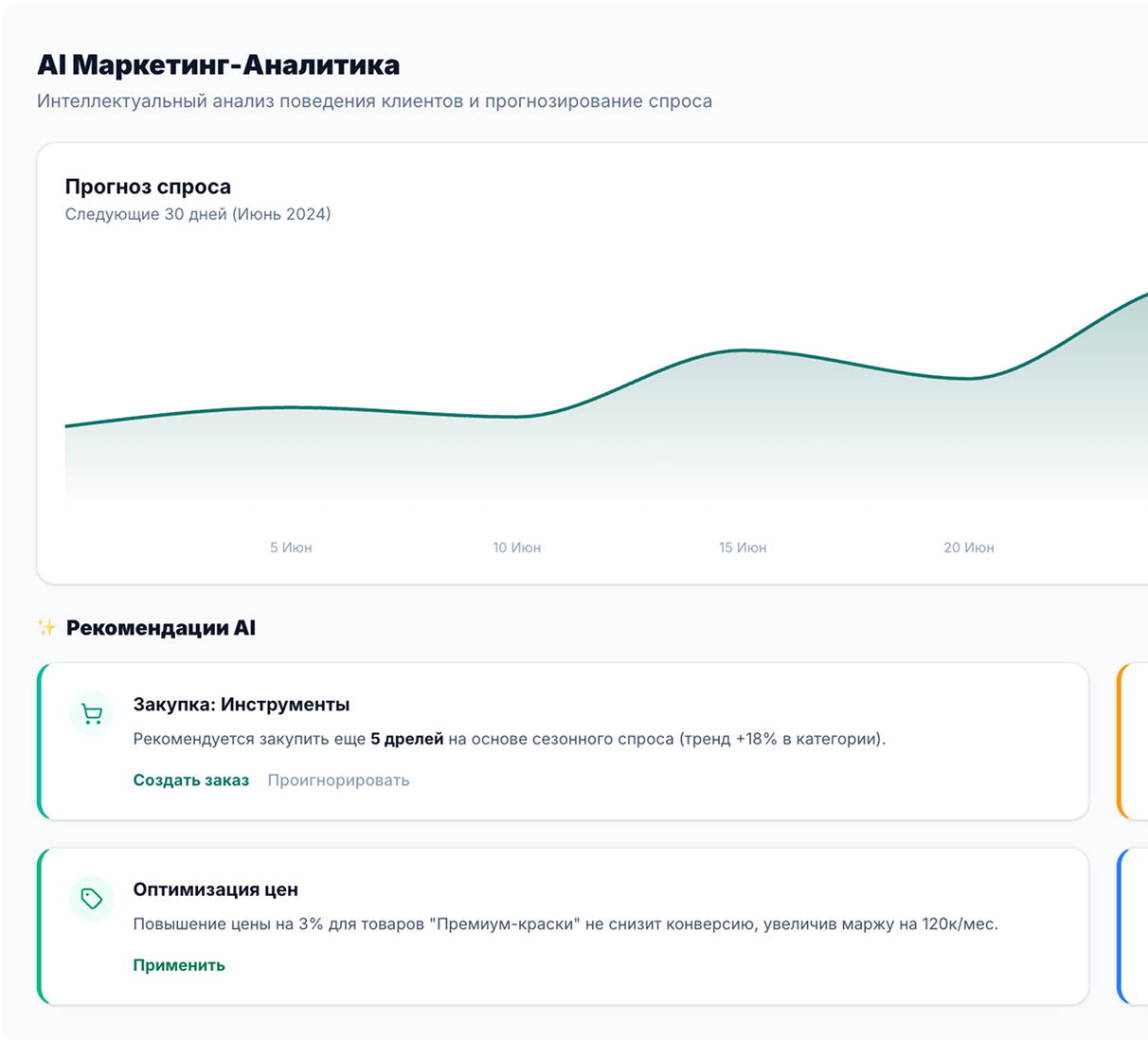Click the demand curve peak near 15 Июн

(744, 350)
